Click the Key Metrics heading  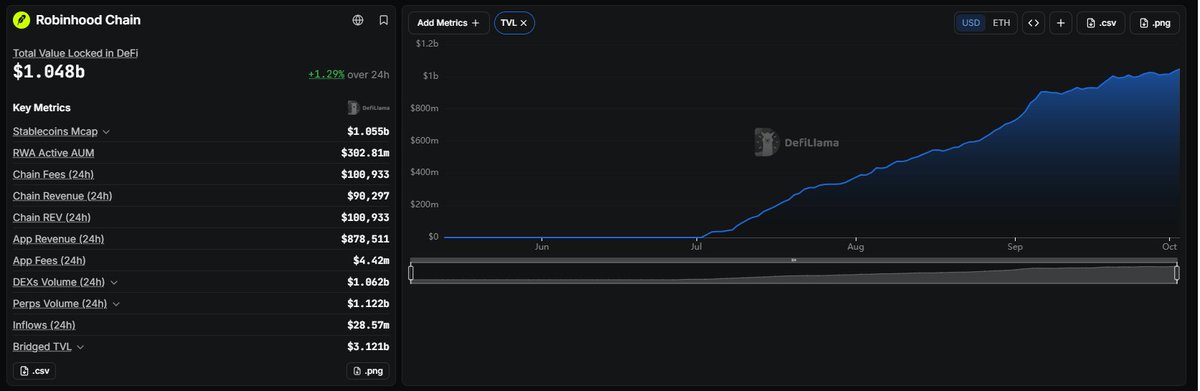(42, 108)
